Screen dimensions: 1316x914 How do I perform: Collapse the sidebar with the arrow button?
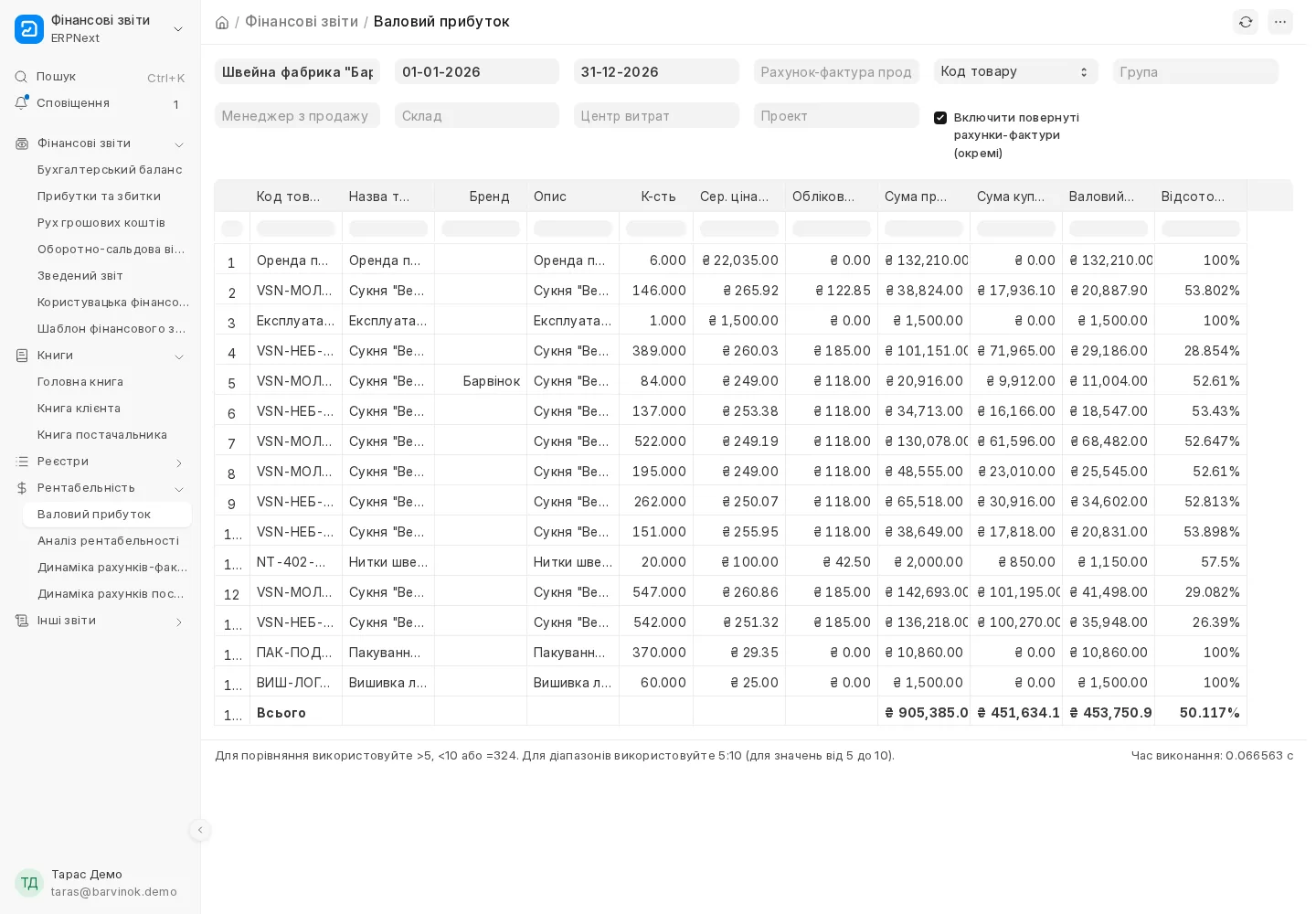[x=200, y=830]
